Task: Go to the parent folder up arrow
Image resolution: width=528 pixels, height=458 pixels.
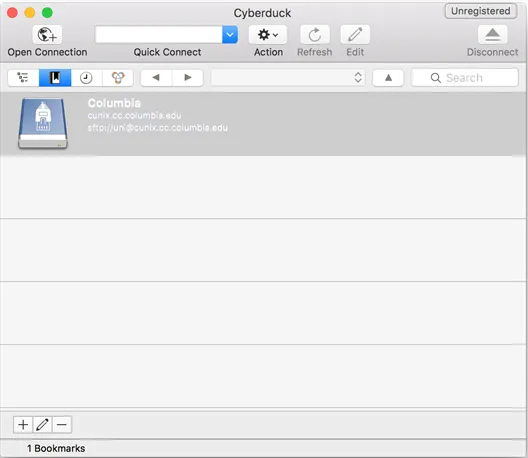Action: coord(388,78)
